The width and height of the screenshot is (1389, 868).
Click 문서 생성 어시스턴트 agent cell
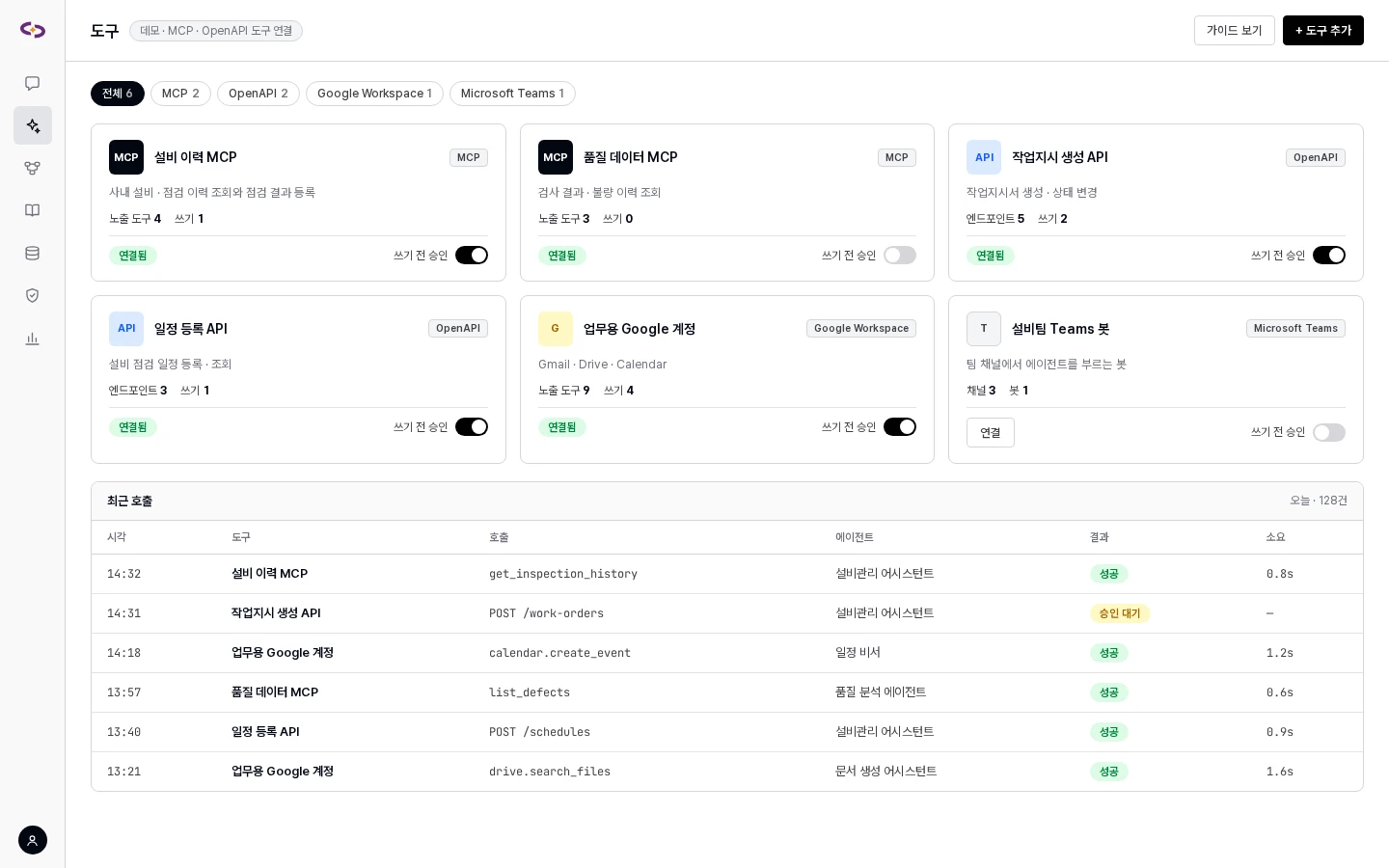[x=885, y=772]
